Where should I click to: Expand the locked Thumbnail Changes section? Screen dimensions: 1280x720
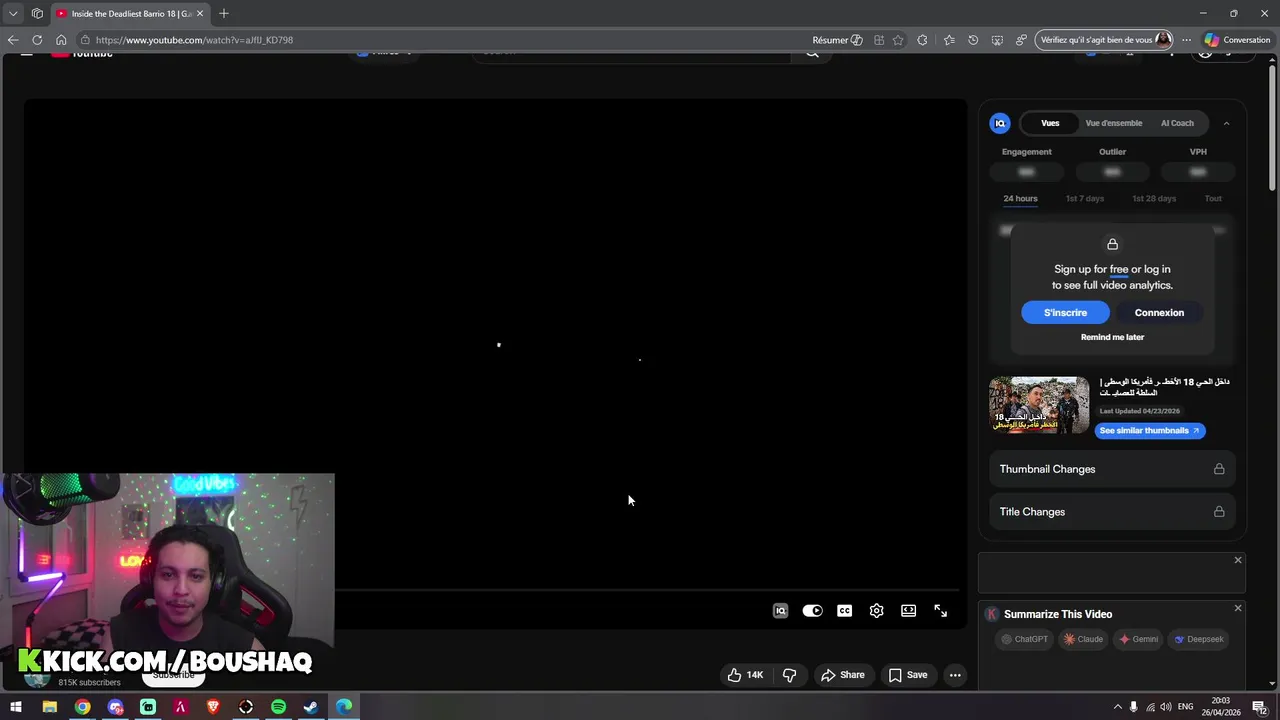click(x=1112, y=469)
